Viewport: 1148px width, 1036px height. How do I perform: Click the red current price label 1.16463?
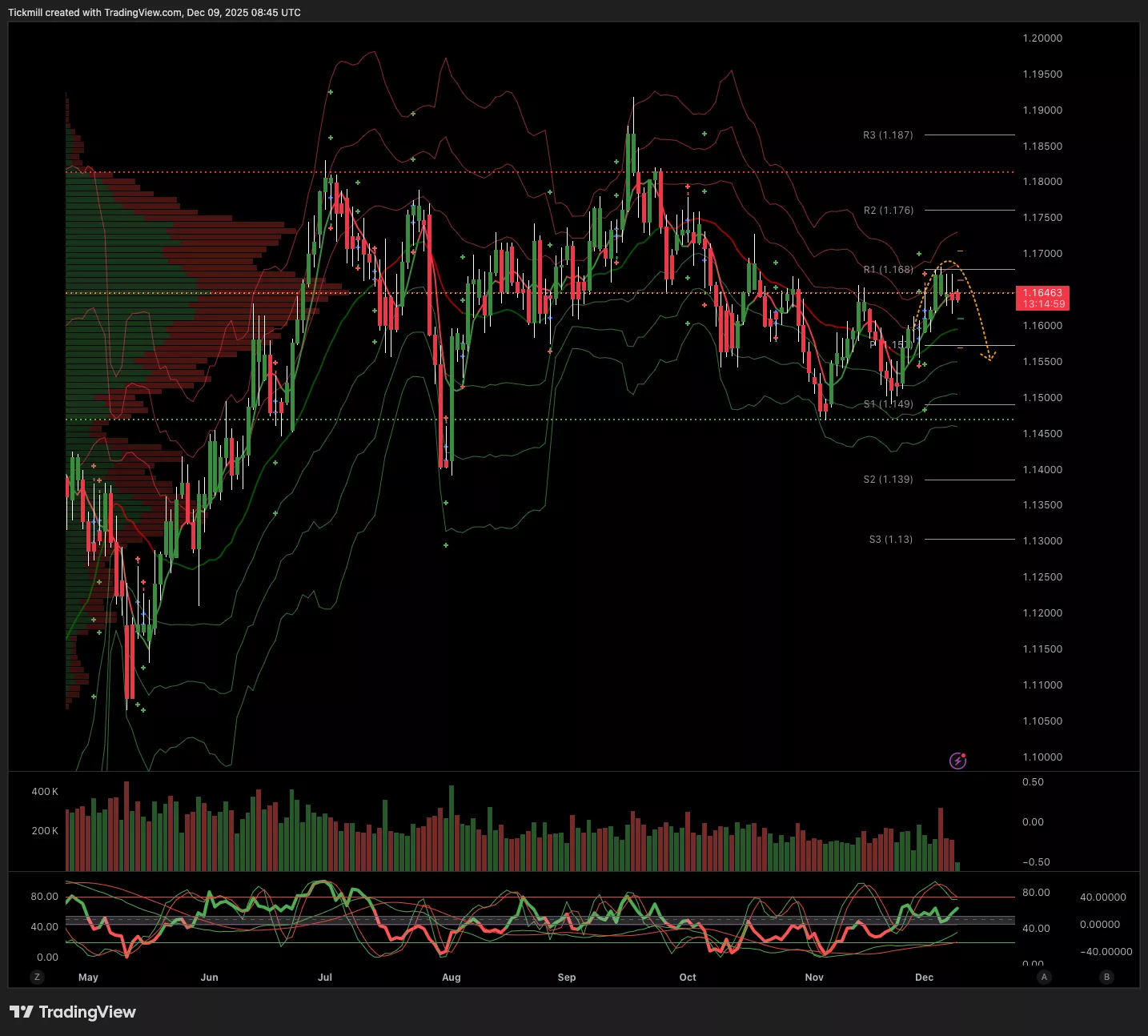(1042, 298)
